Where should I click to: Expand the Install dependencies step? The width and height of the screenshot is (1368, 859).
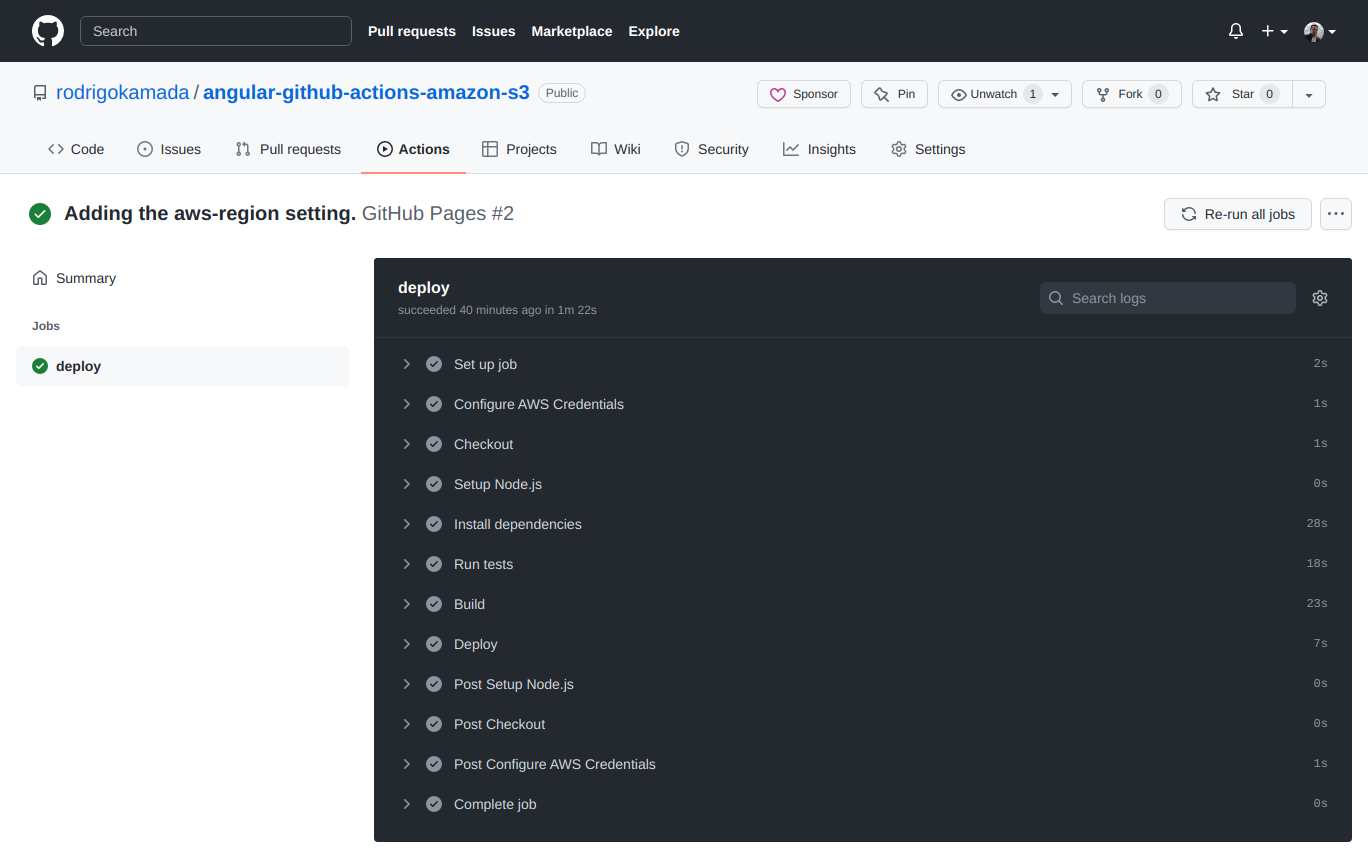point(407,523)
